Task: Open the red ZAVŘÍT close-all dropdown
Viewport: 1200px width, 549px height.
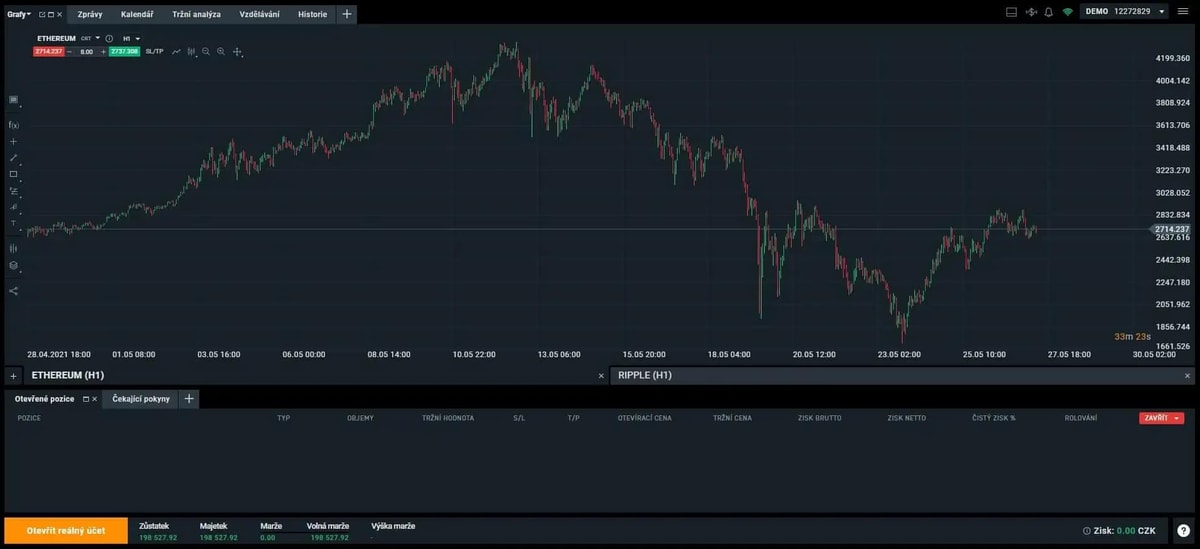Action: pos(1161,418)
